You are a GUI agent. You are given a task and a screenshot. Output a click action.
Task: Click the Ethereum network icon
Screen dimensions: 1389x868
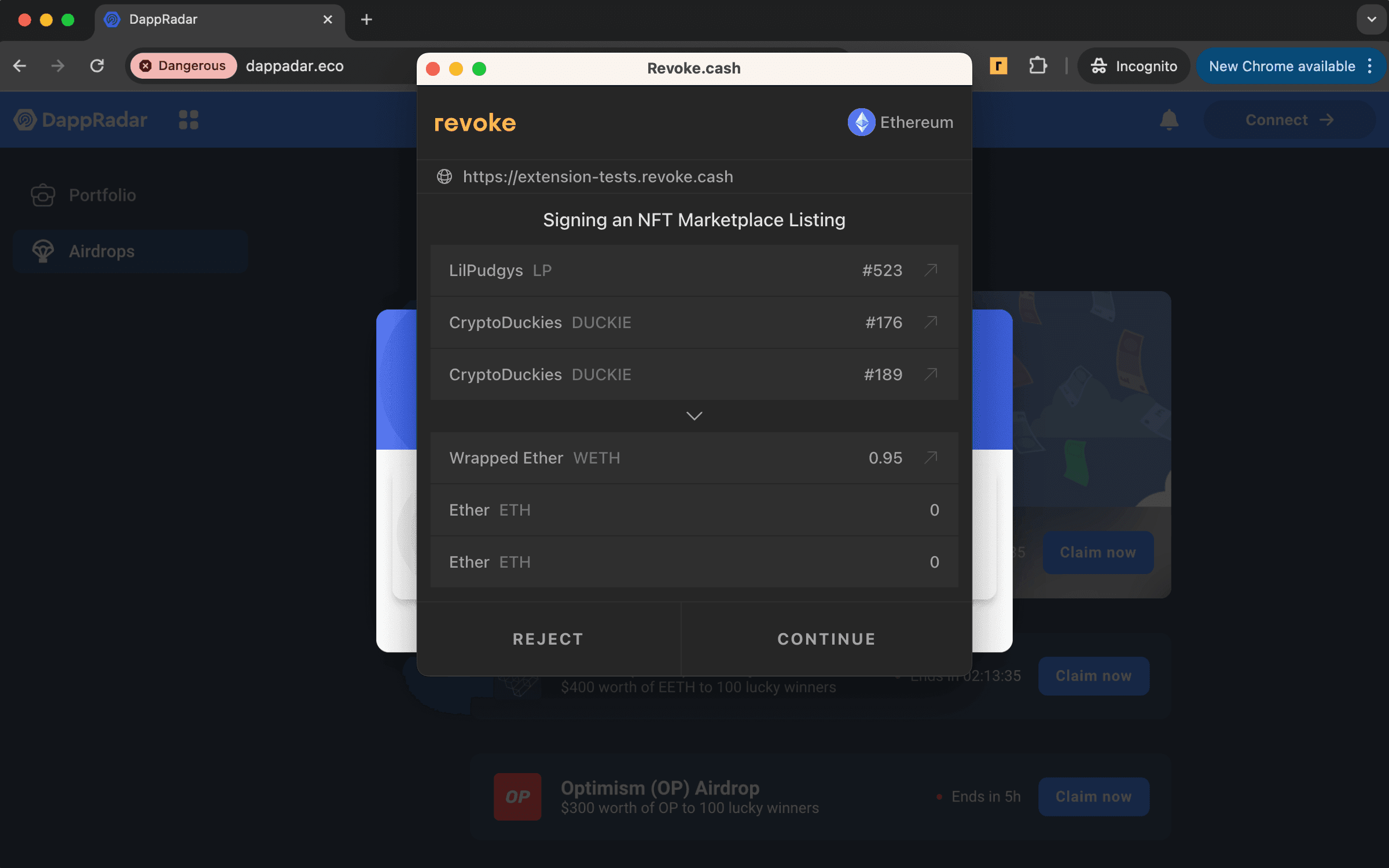pos(860,122)
